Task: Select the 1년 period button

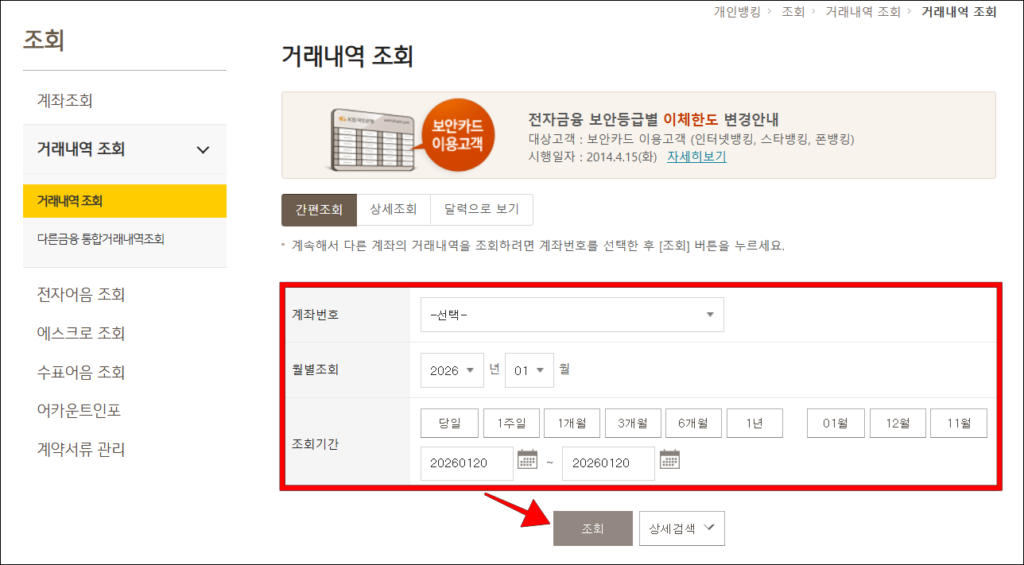Action: pos(754,423)
